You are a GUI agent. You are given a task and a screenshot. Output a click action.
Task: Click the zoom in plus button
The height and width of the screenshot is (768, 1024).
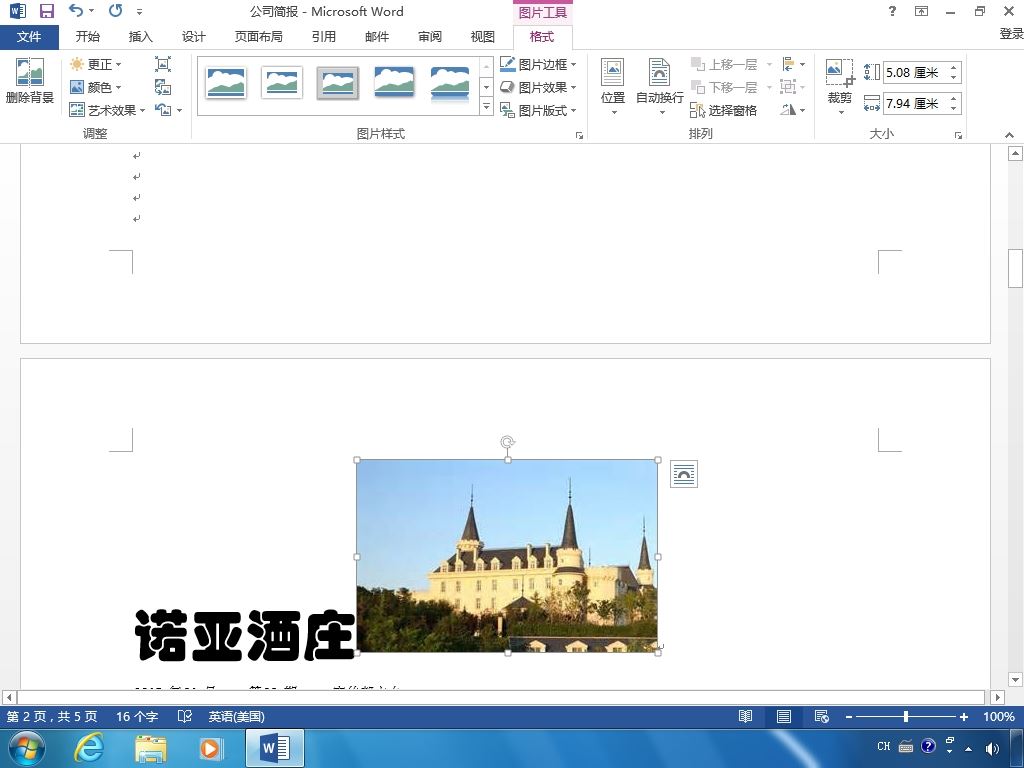coord(963,716)
